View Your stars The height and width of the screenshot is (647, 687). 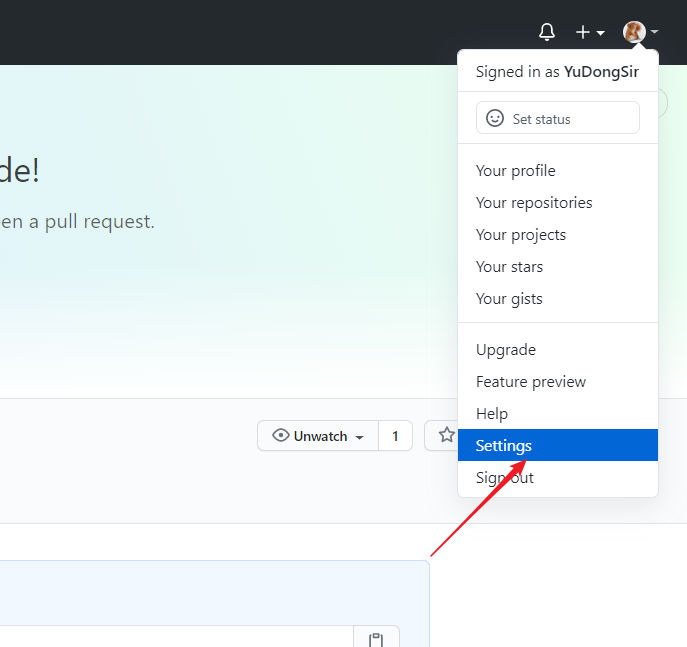558,266
